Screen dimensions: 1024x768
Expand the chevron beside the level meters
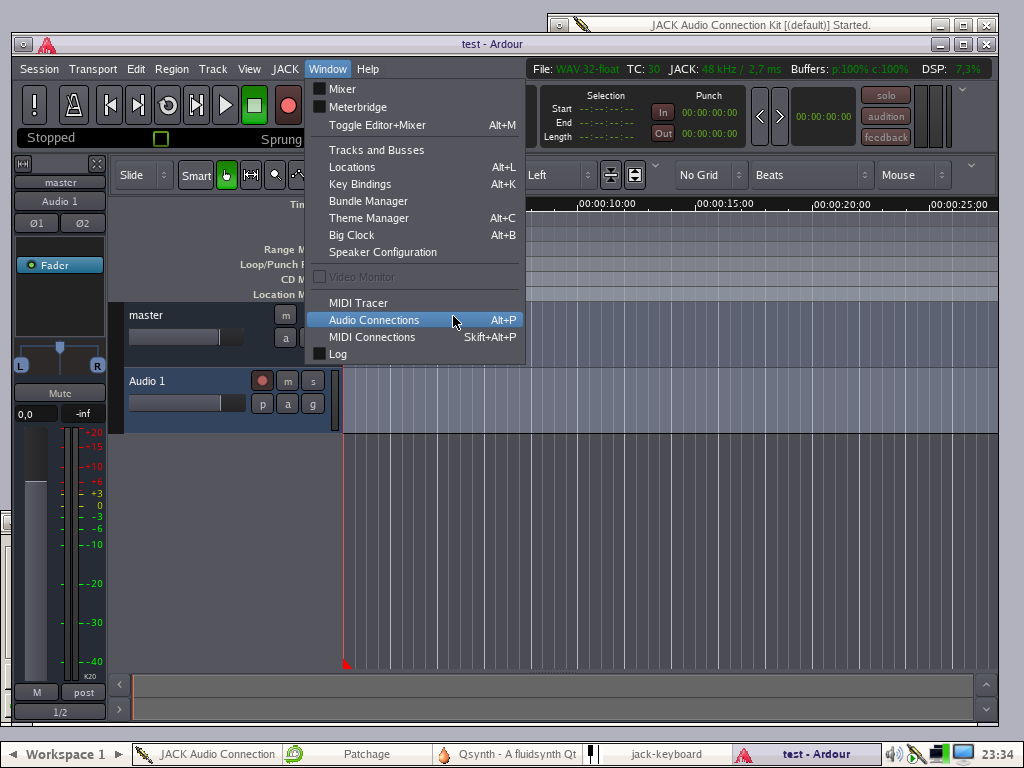[x=962, y=89]
